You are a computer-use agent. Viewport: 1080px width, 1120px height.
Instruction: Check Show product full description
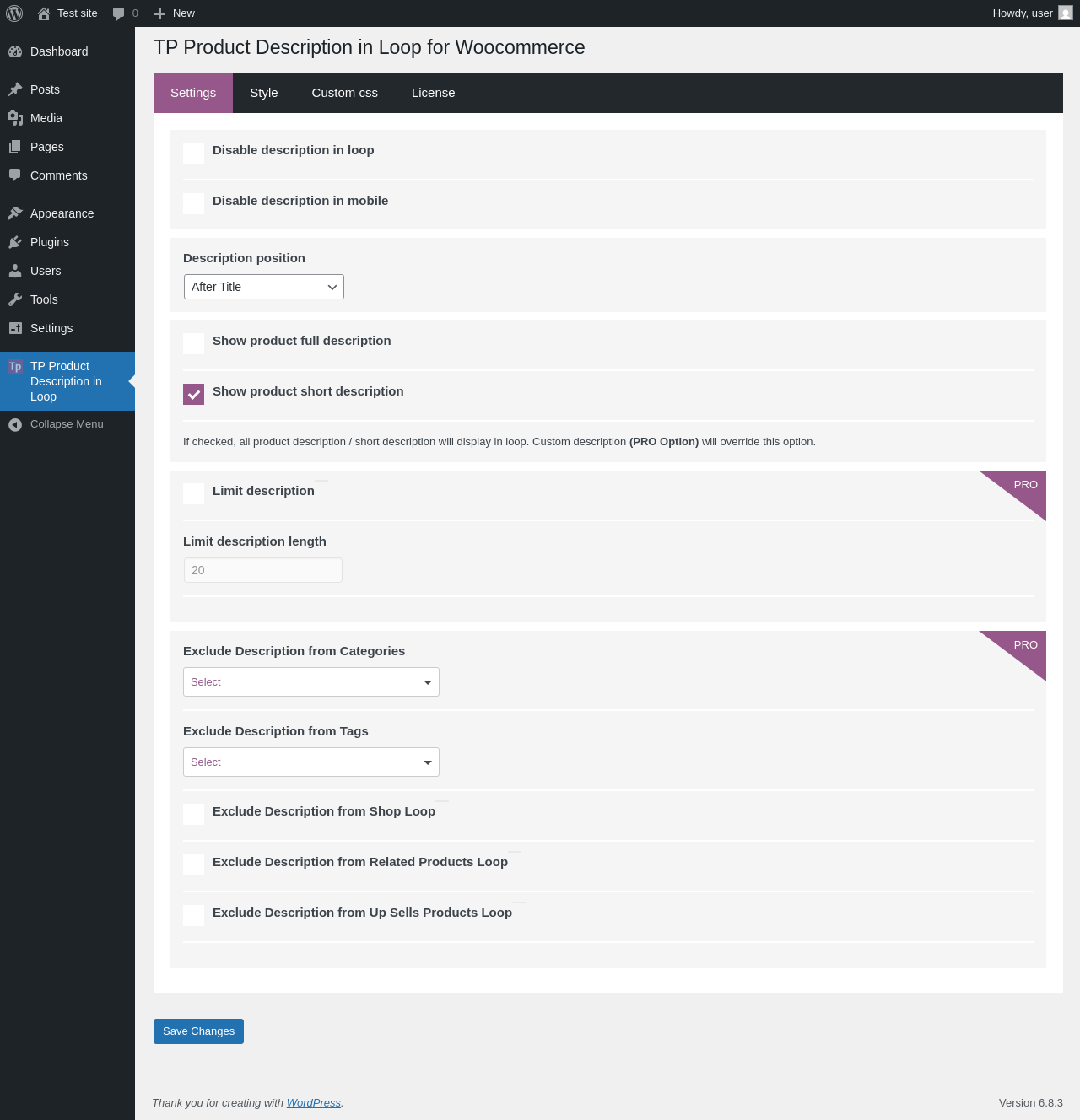[x=194, y=343]
